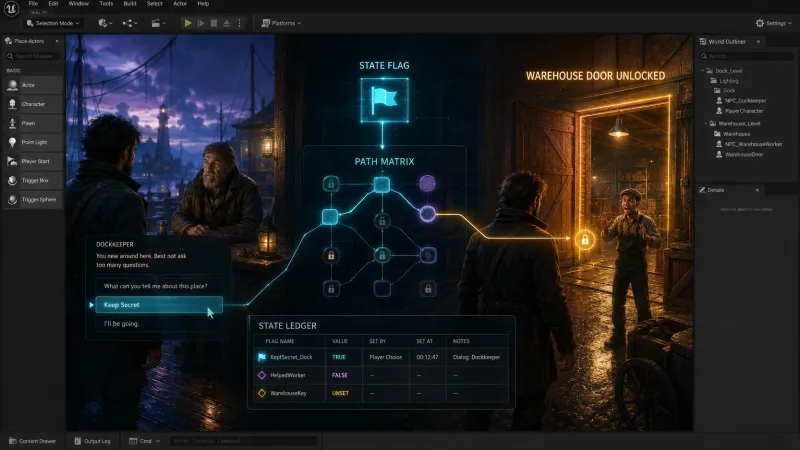Click the State Flag icon
The width and height of the screenshot is (800, 450).
pos(384,99)
